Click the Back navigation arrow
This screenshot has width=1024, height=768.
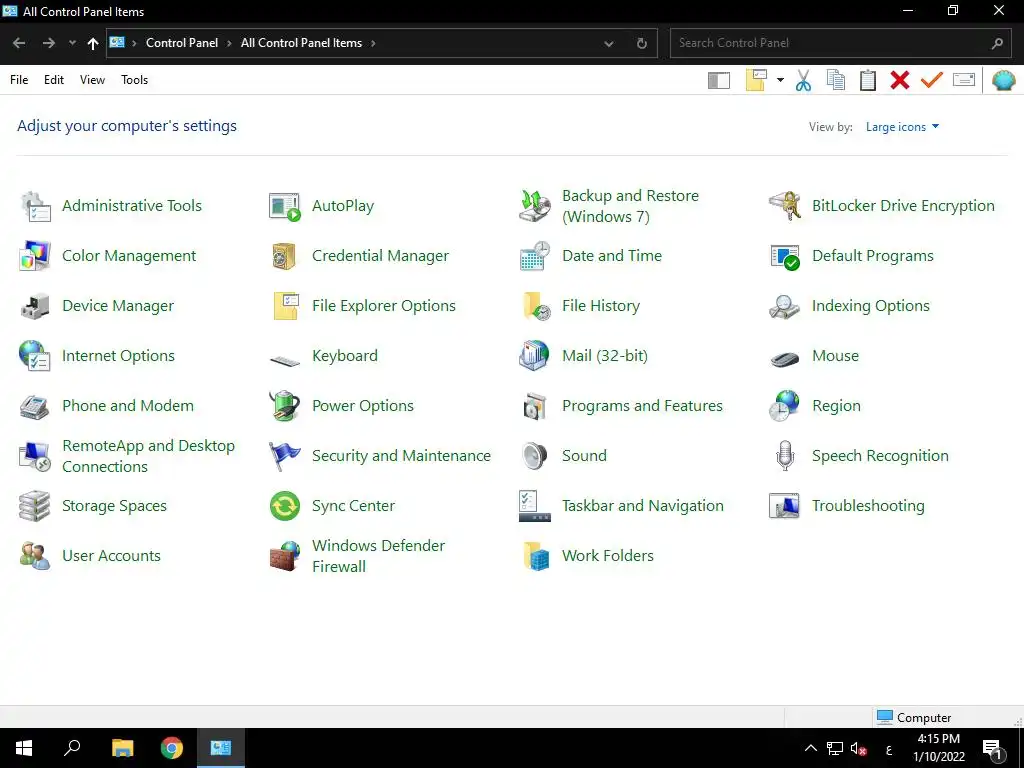(x=19, y=43)
